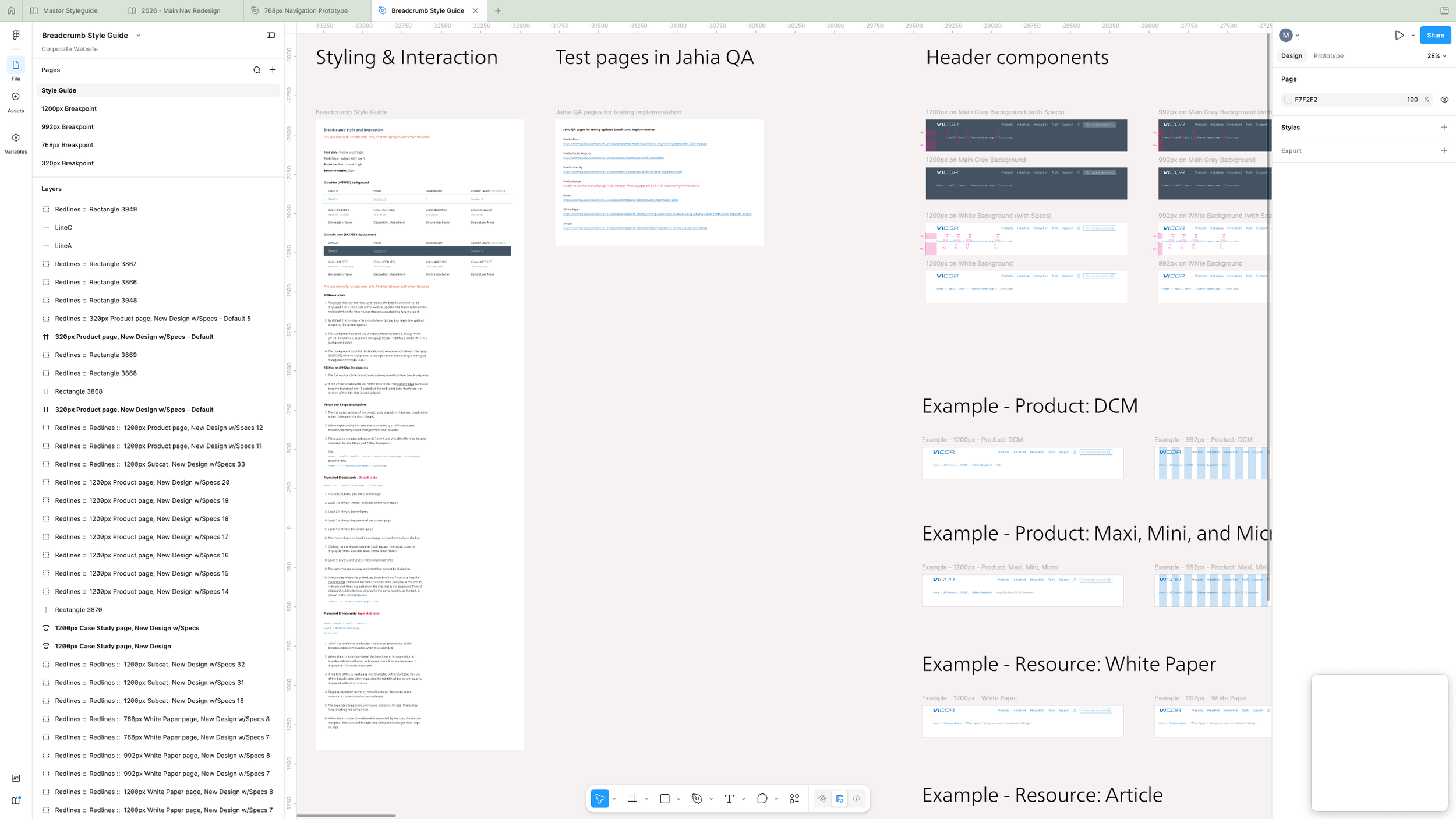Click the icon above the libraries icon

[x=16, y=778]
